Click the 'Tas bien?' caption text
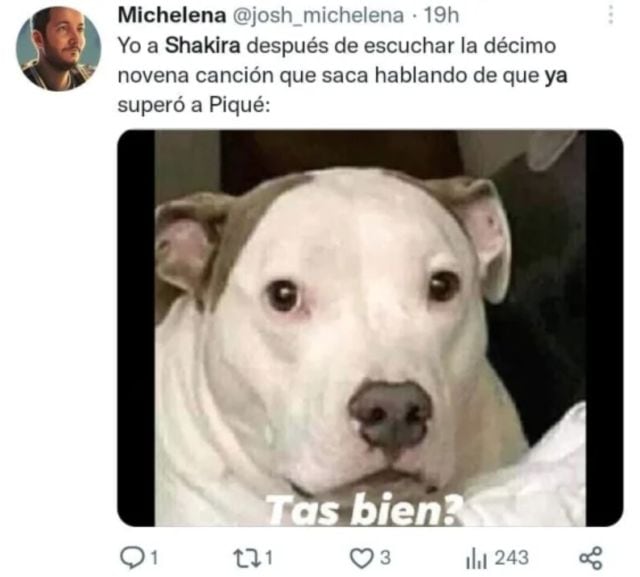Viewport: 640px width, 577px height. 364,509
